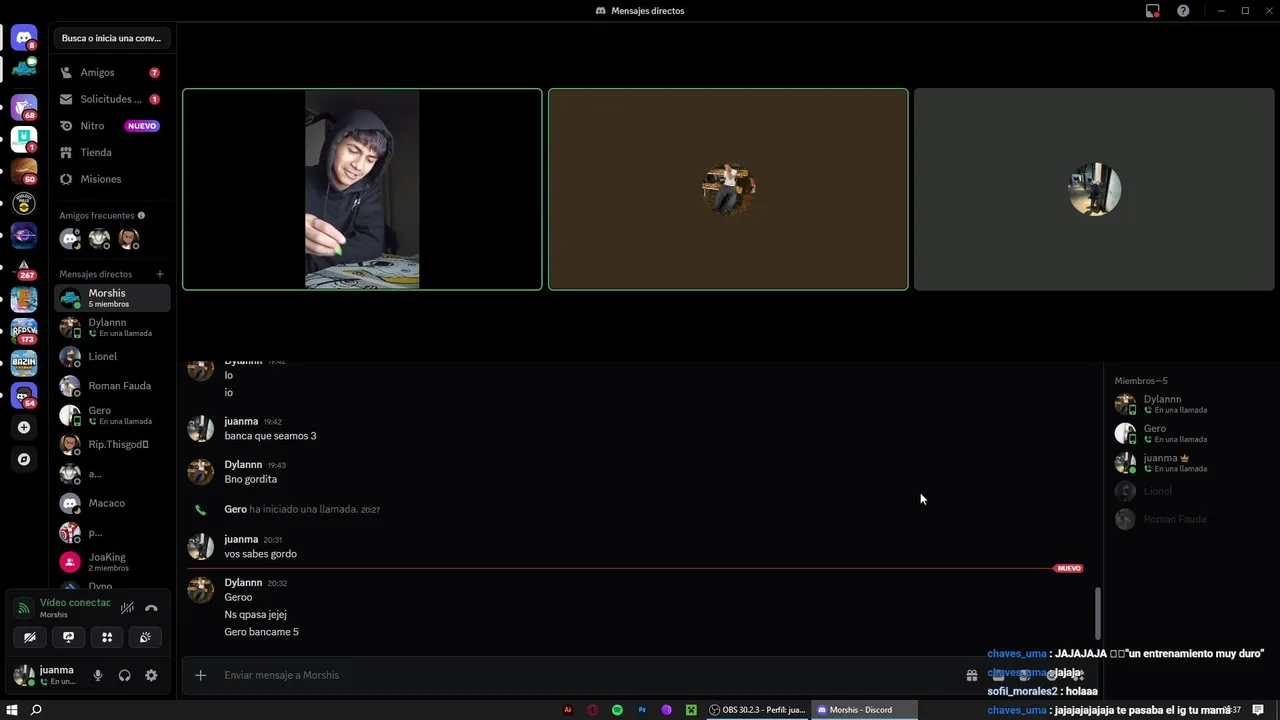1280x720 pixels.
Task: Mute the microphone in user panel
Action: coord(98,675)
